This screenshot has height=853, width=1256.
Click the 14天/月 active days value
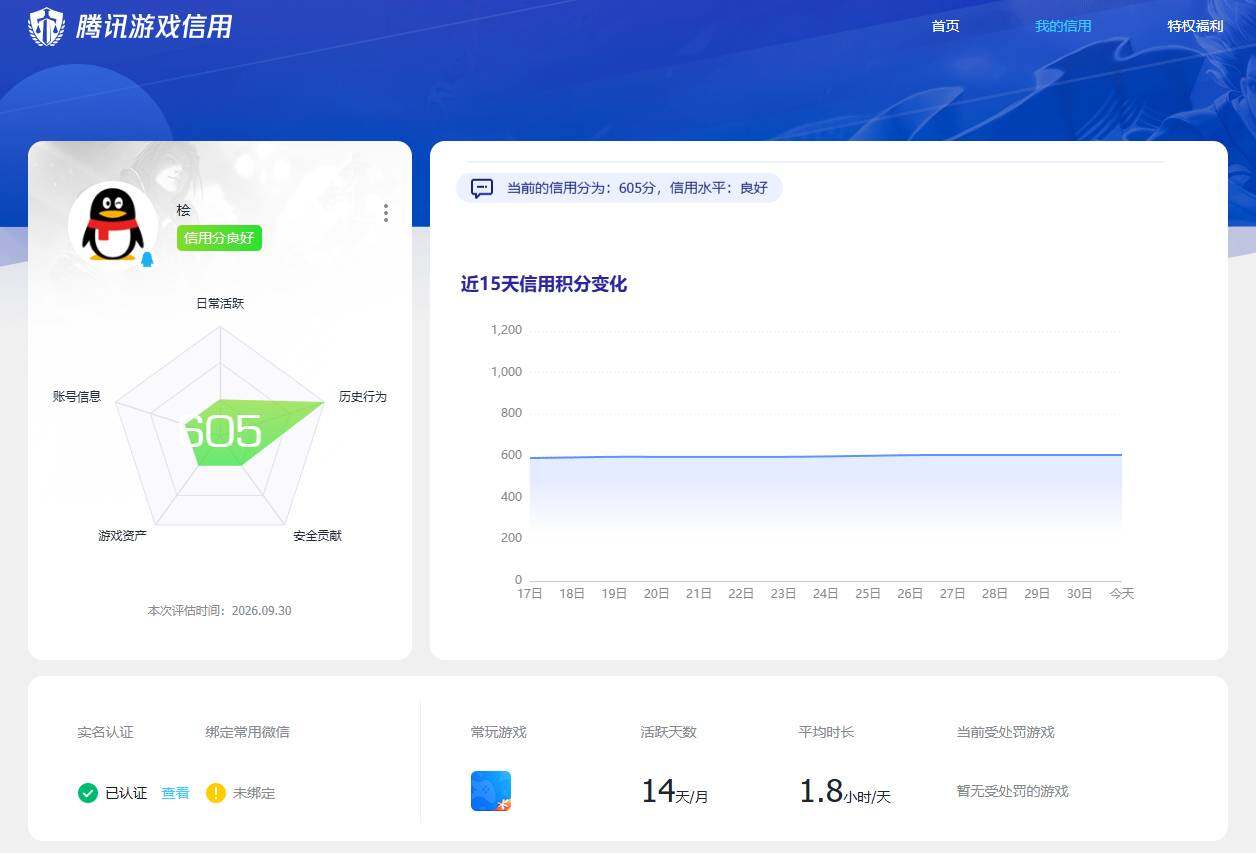pos(675,792)
